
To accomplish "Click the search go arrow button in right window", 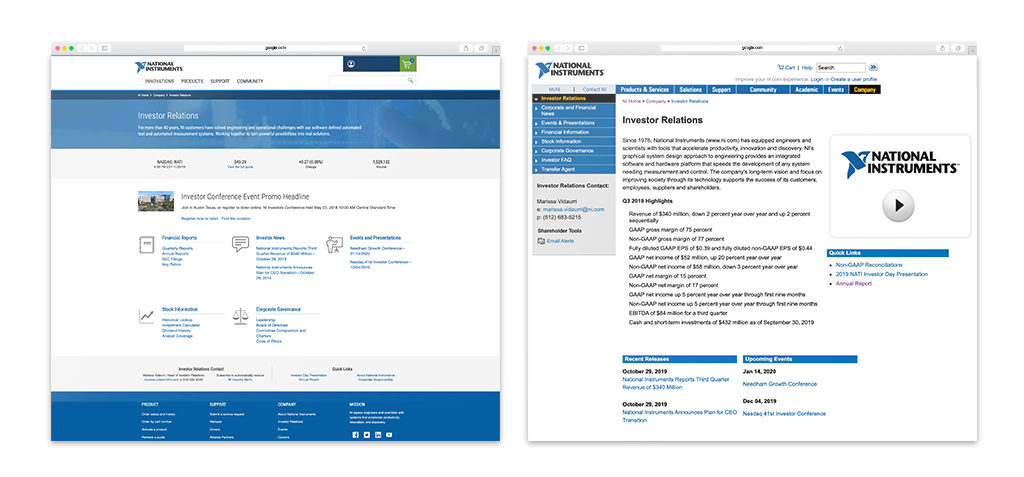I will 873,67.
